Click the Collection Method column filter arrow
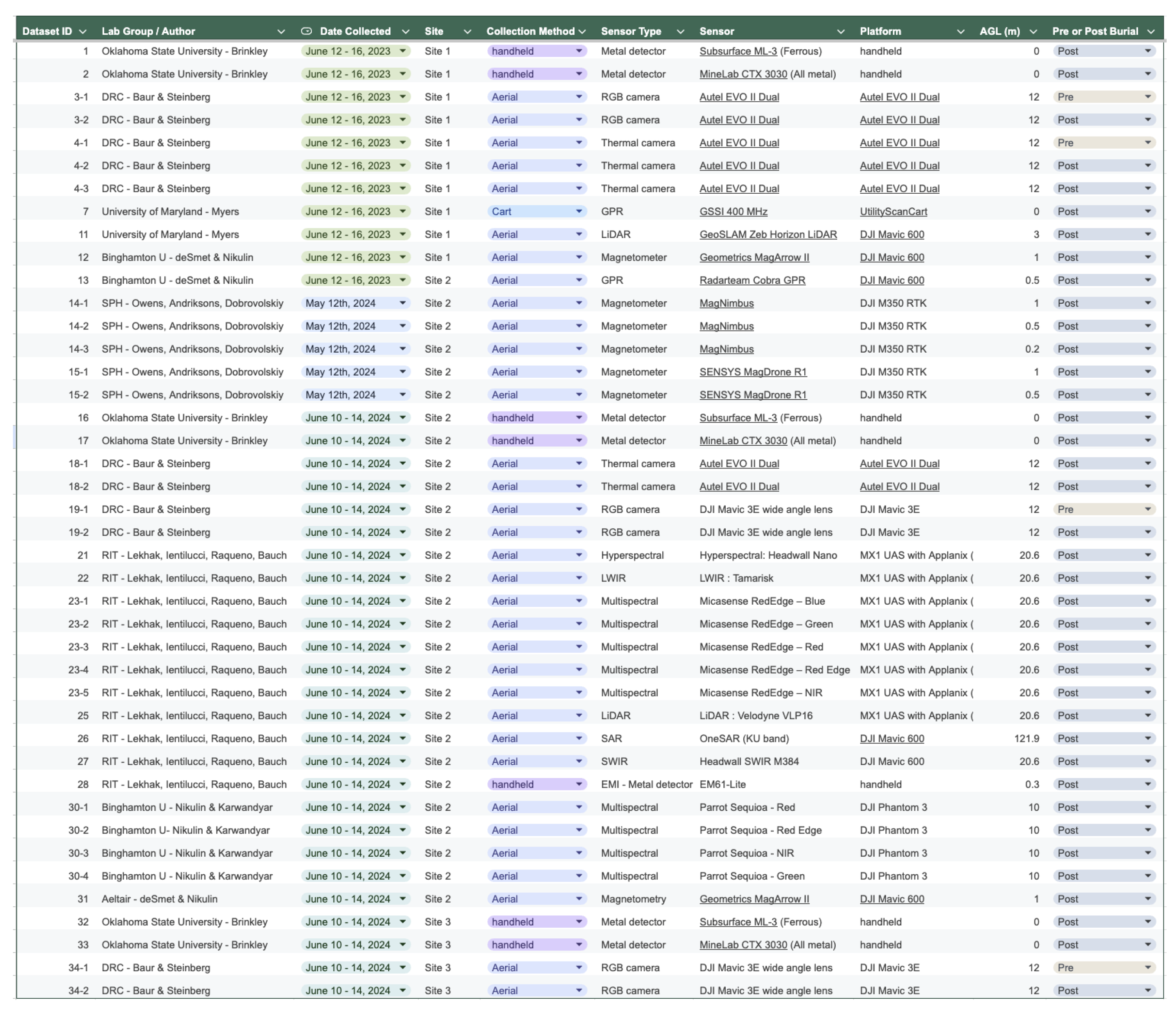The width and height of the screenshot is (1176, 1012). point(582,32)
